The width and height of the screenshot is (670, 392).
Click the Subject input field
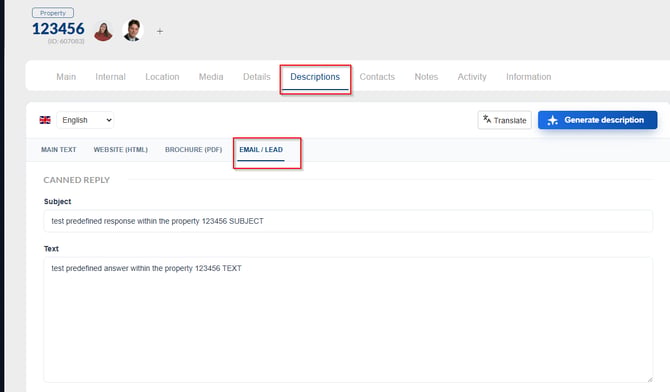(x=348, y=221)
